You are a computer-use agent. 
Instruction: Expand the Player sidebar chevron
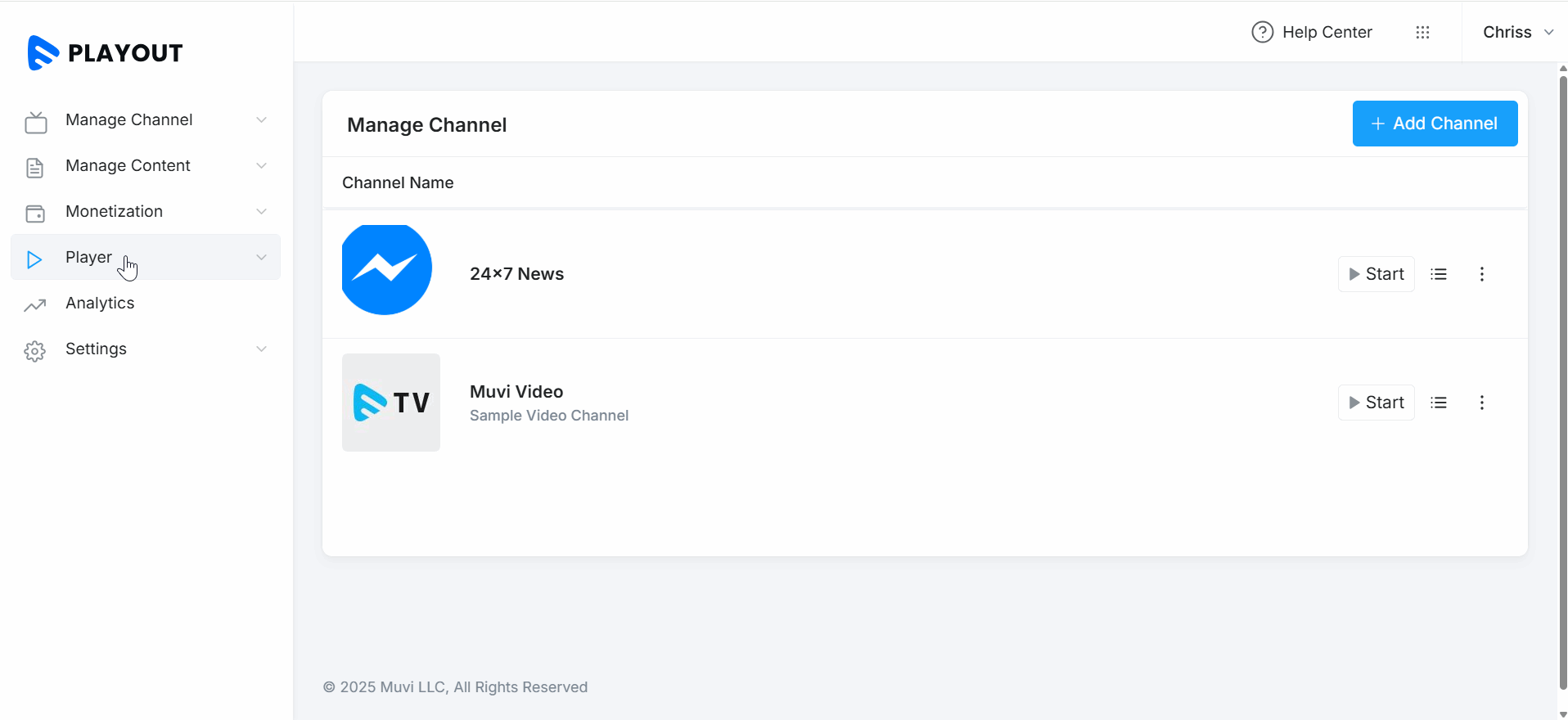[x=261, y=258]
